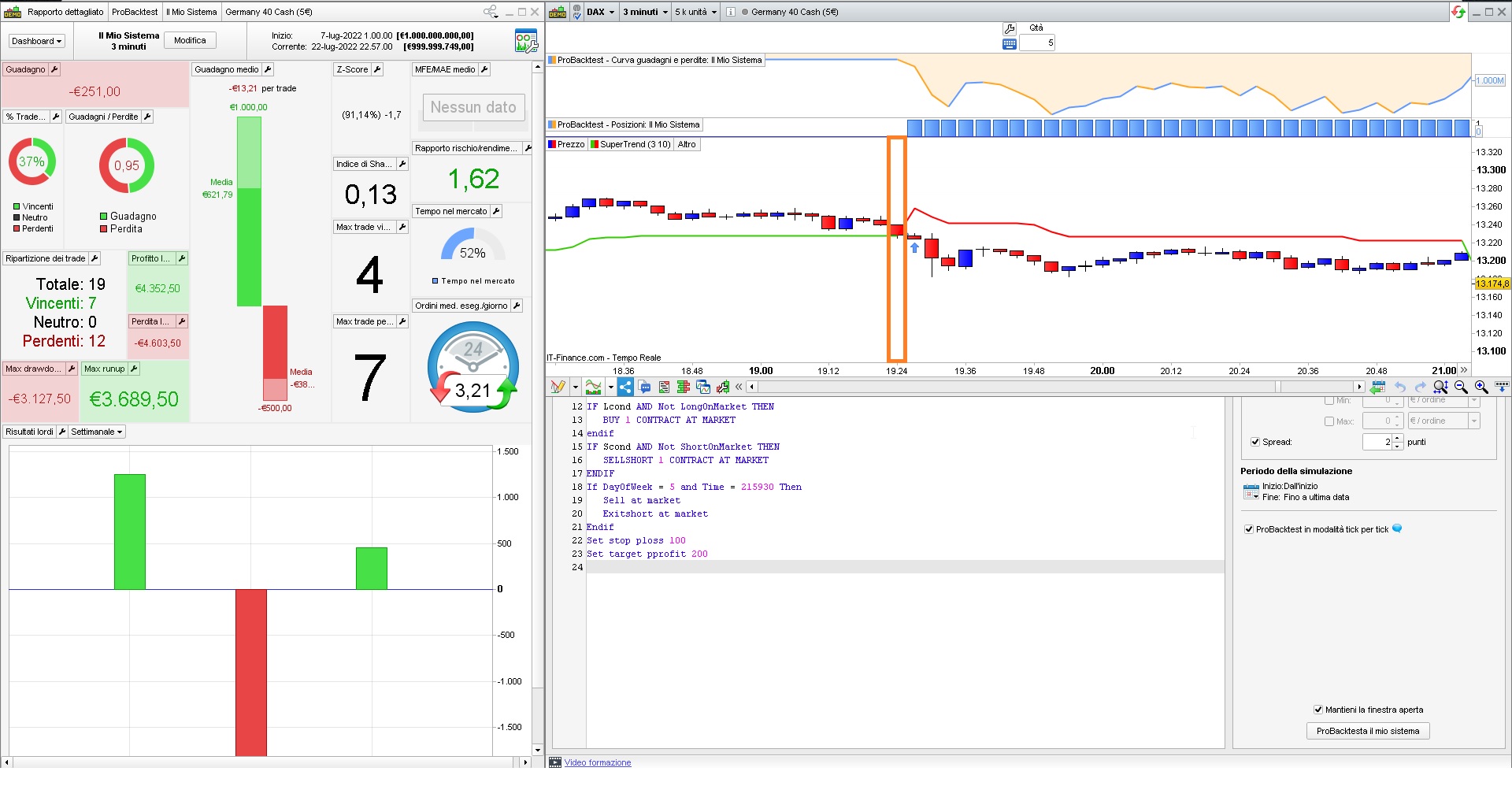Click the zoom out magnifier icon
The height and width of the screenshot is (812, 1512).
coord(1461,387)
